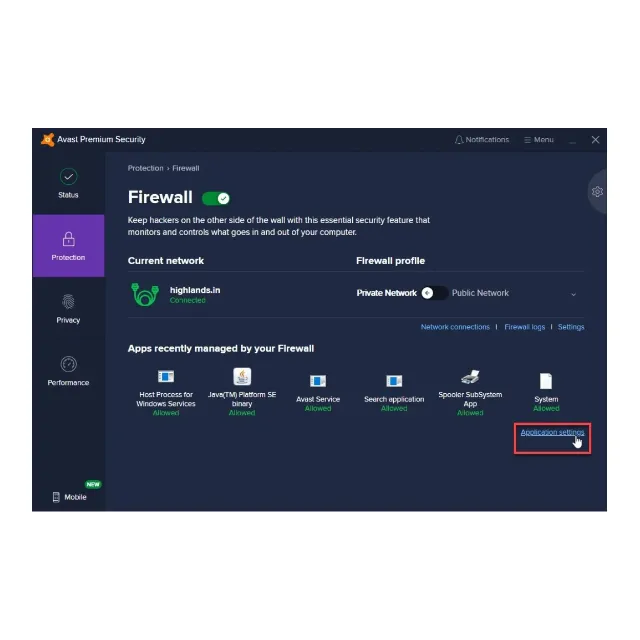The height and width of the screenshot is (640, 640).
Task: Click the Avast Service app icon
Action: (x=318, y=381)
